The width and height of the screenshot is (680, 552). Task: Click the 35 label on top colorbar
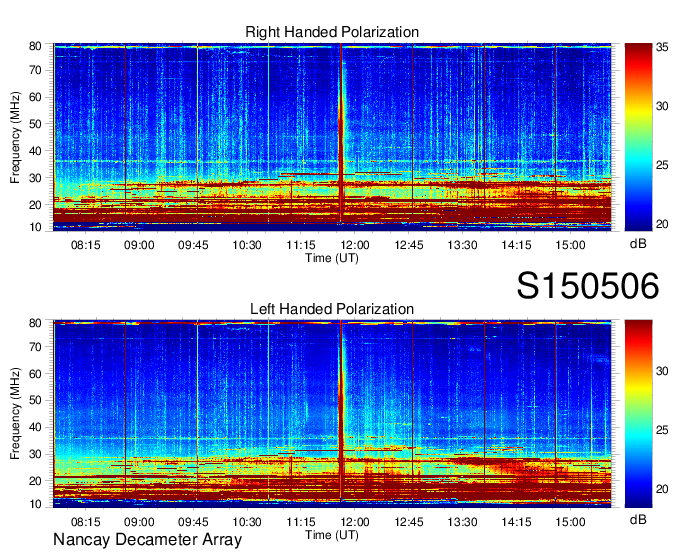pyautogui.click(x=662, y=47)
